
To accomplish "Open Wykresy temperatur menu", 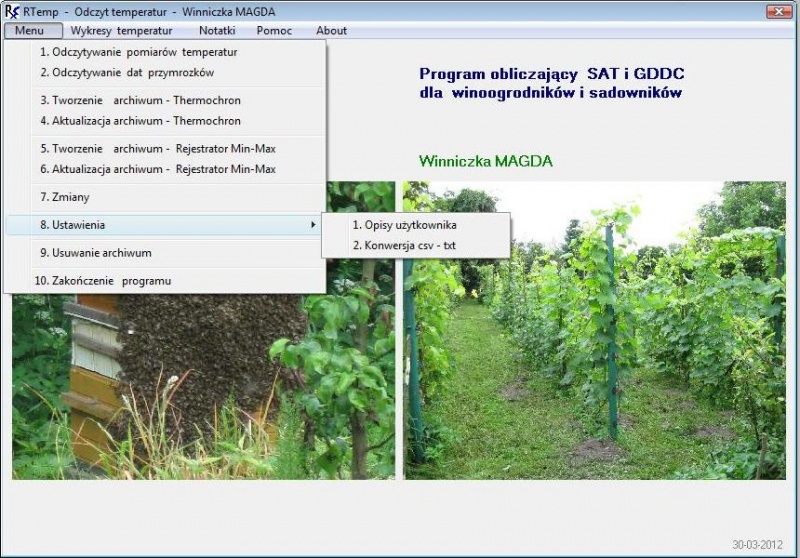I will 121,31.
